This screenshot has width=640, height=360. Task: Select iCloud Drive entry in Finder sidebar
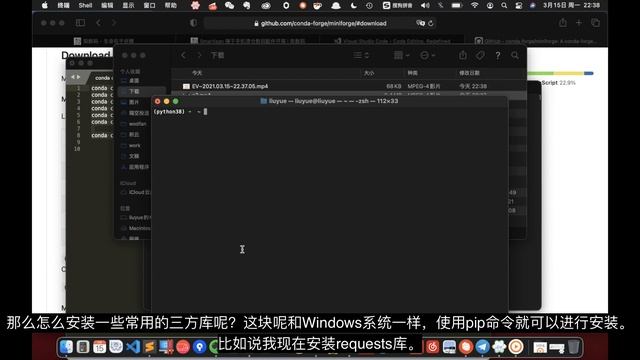(x=136, y=192)
